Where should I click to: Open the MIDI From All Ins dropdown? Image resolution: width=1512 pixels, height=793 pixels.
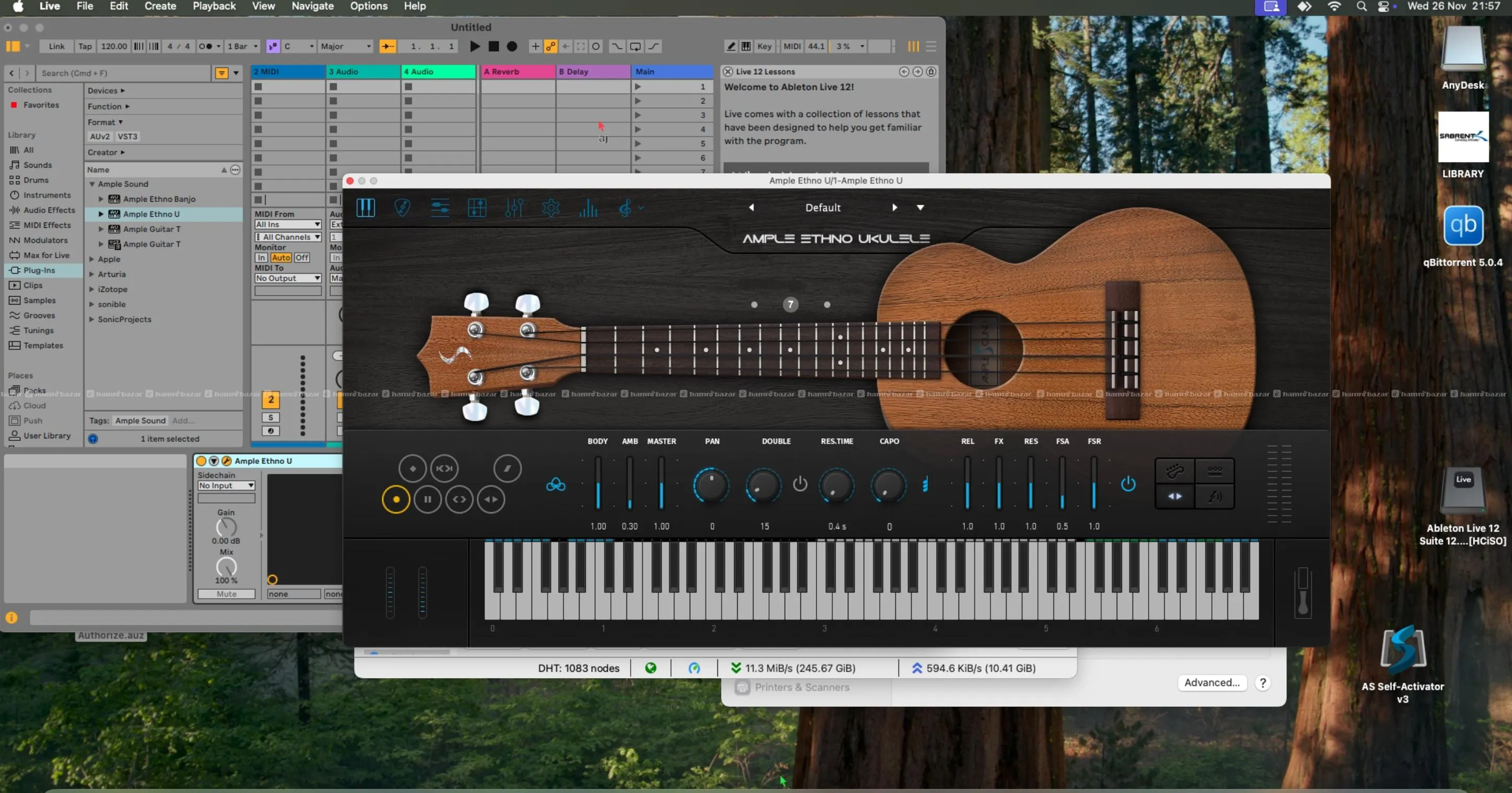pyautogui.click(x=288, y=225)
